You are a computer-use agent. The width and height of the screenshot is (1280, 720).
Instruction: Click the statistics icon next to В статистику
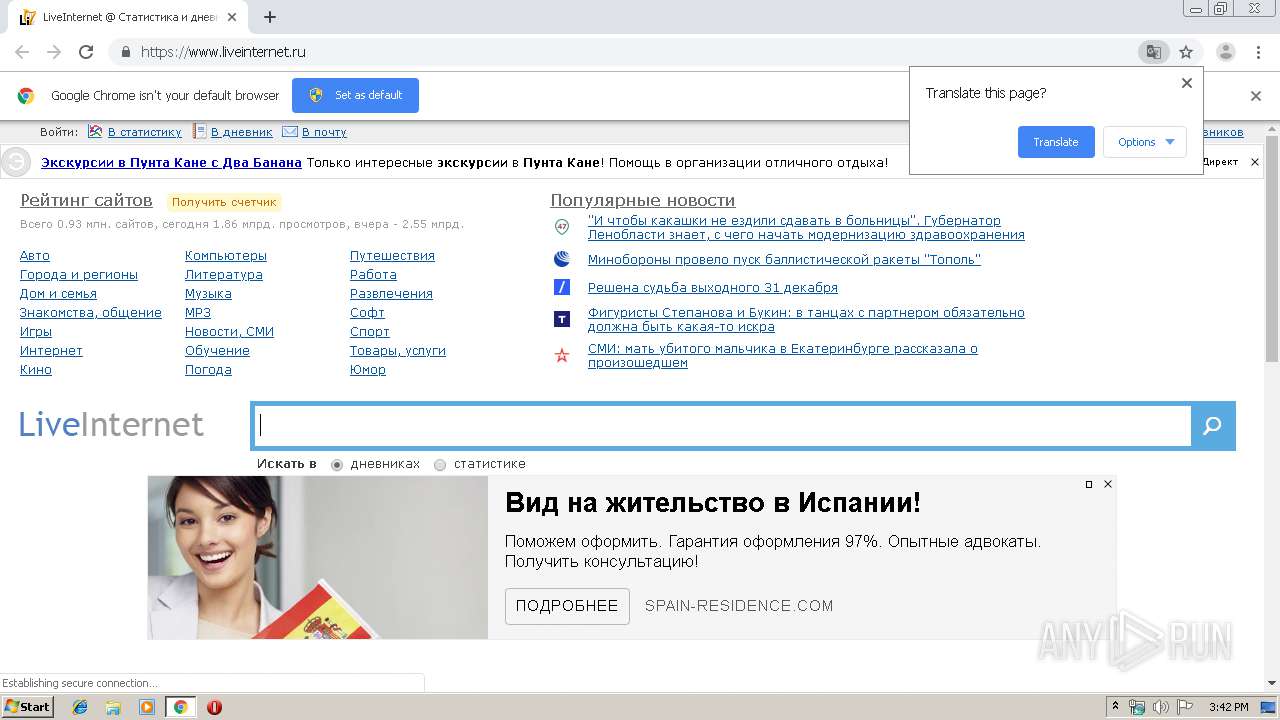[x=95, y=131]
